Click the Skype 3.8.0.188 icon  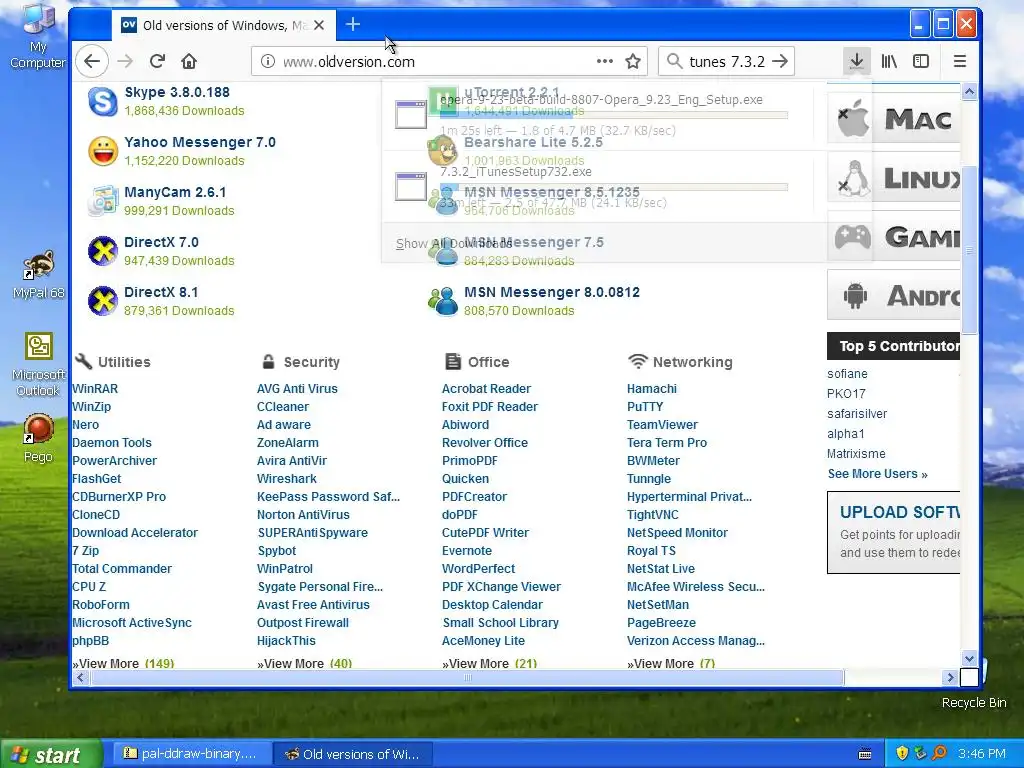(103, 102)
